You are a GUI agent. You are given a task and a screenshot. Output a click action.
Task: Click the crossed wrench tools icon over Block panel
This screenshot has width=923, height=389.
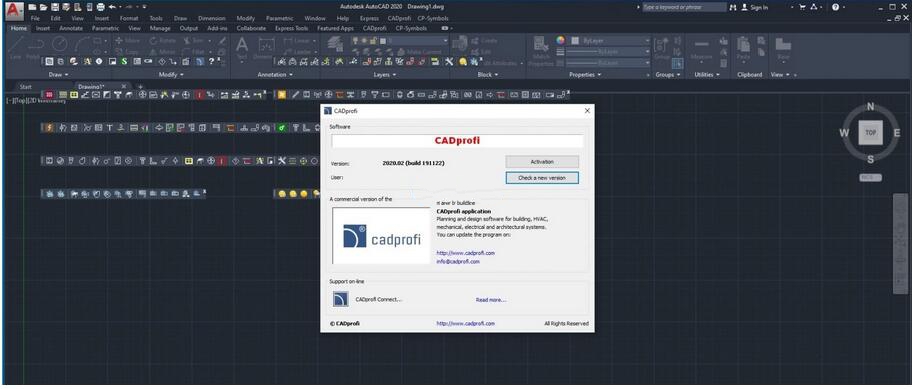[449, 61]
